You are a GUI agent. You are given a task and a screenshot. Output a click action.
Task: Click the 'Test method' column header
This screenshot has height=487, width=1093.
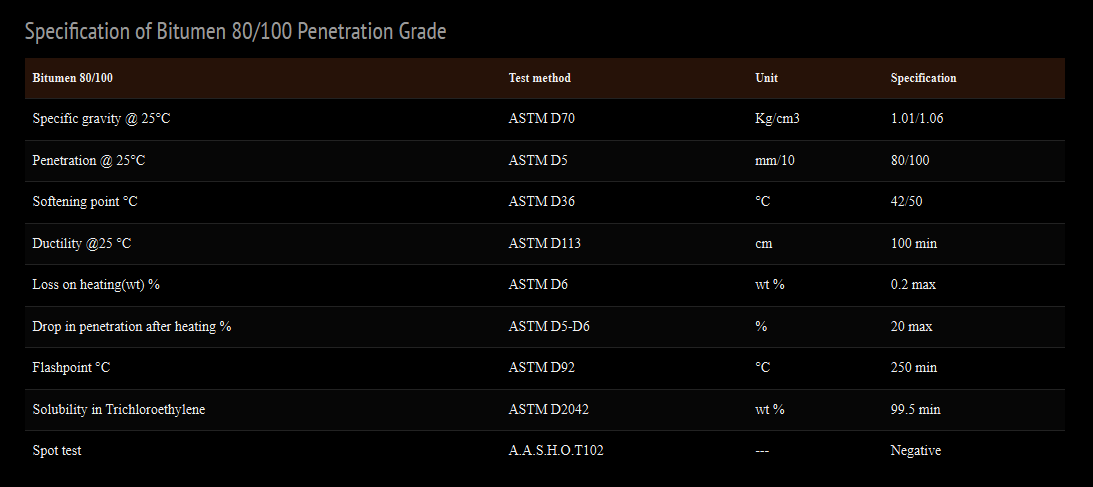tap(539, 78)
